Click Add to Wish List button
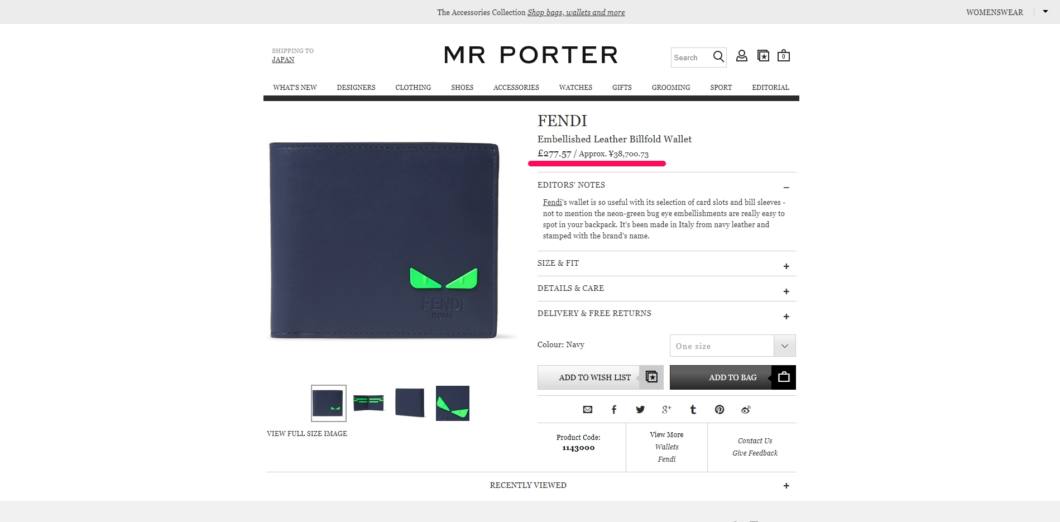 tap(600, 377)
